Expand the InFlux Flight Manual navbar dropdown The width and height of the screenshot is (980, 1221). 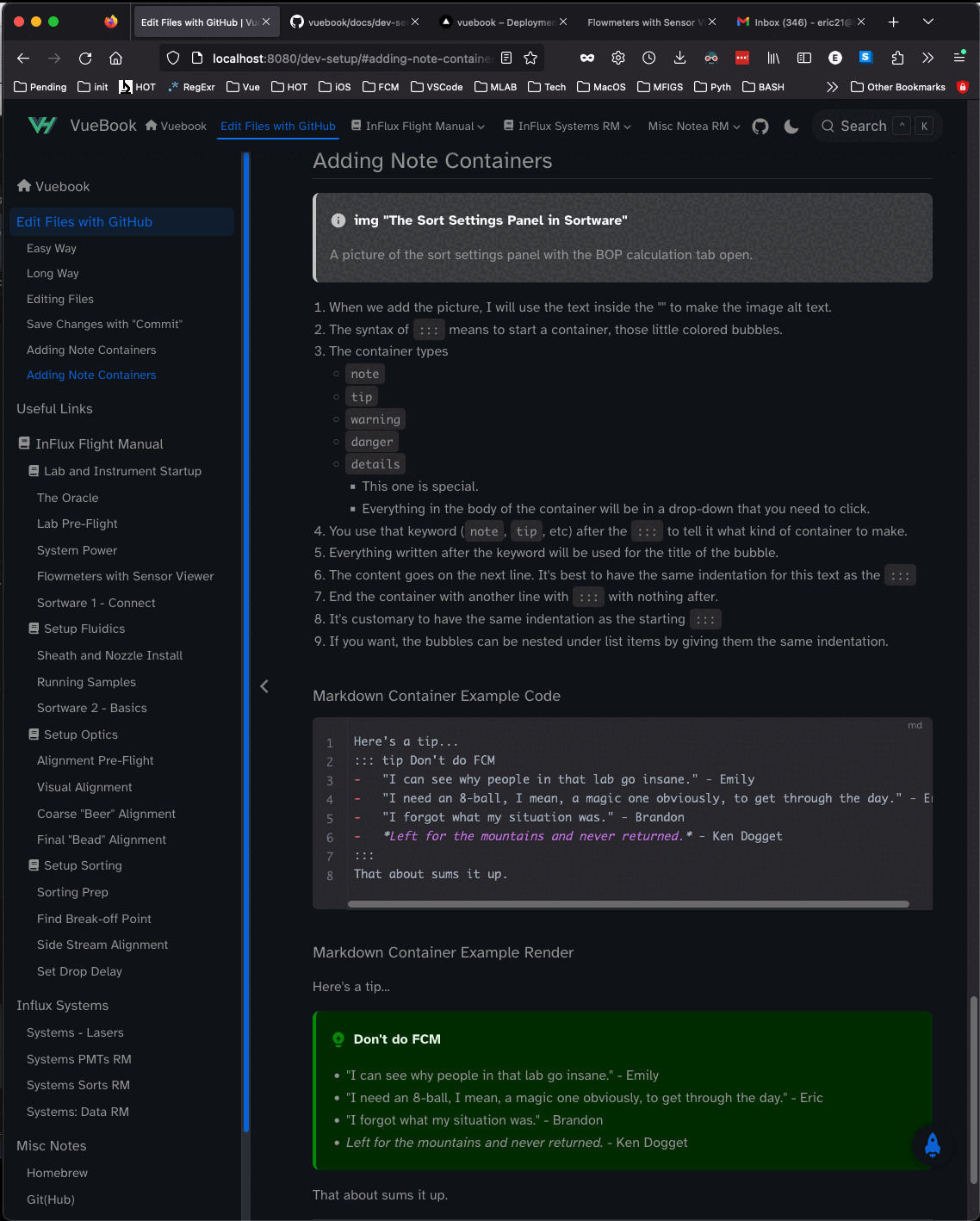click(x=418, y=127)
